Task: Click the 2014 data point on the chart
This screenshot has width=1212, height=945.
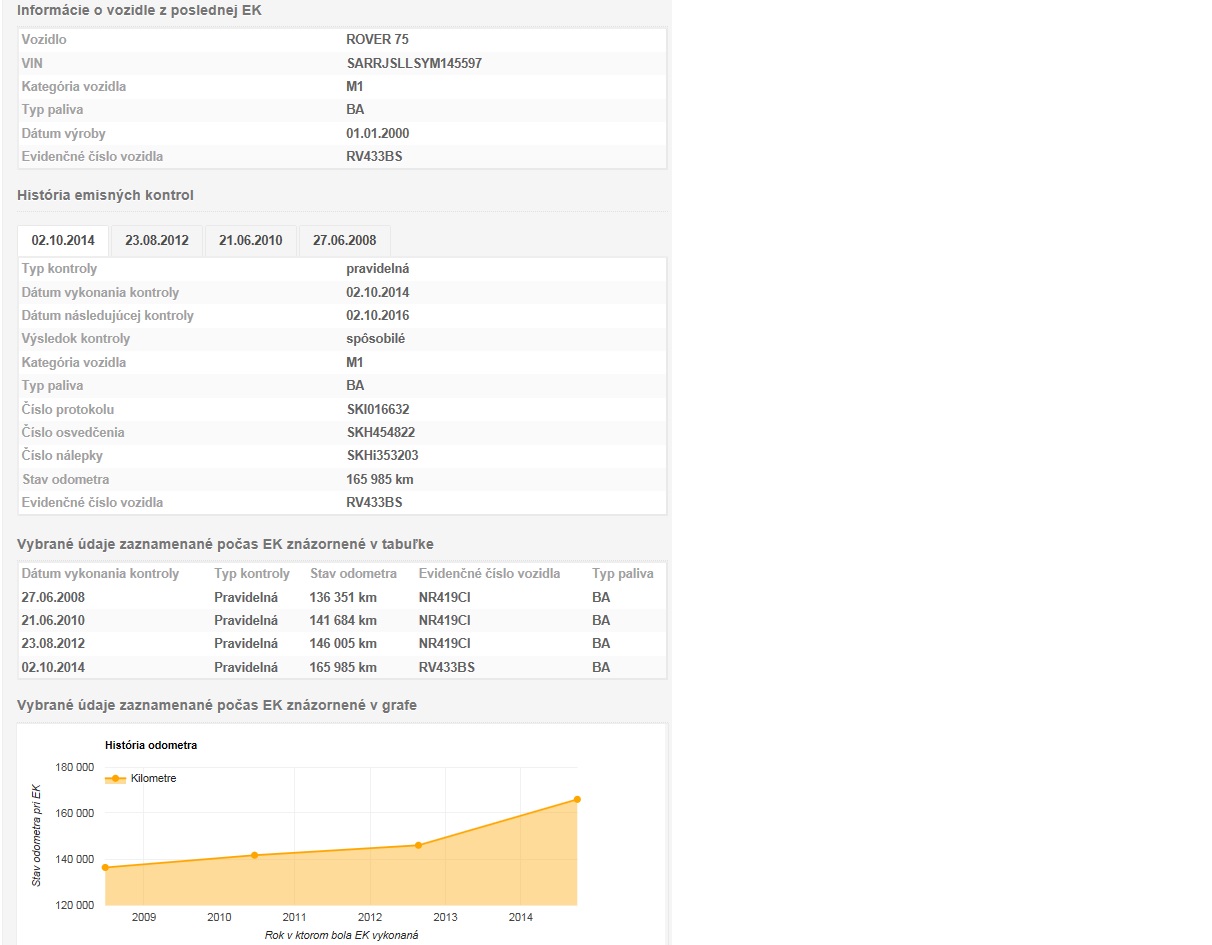Action: click(577, 799)
